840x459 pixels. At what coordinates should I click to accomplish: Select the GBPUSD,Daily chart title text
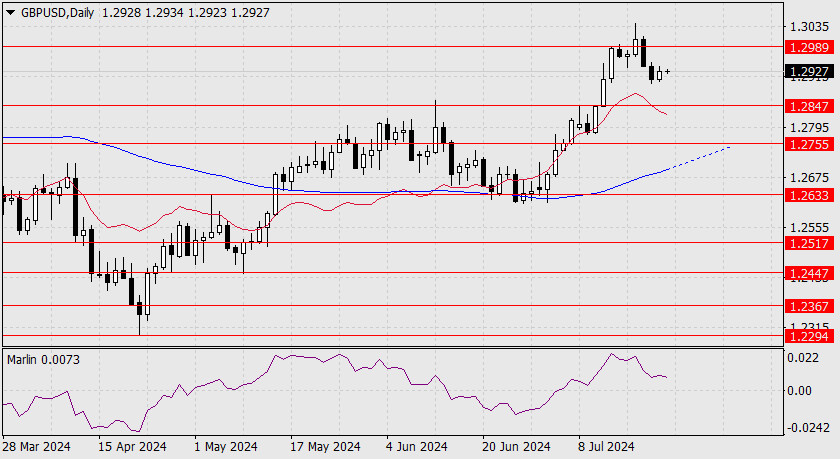click(x=57, y=12)
